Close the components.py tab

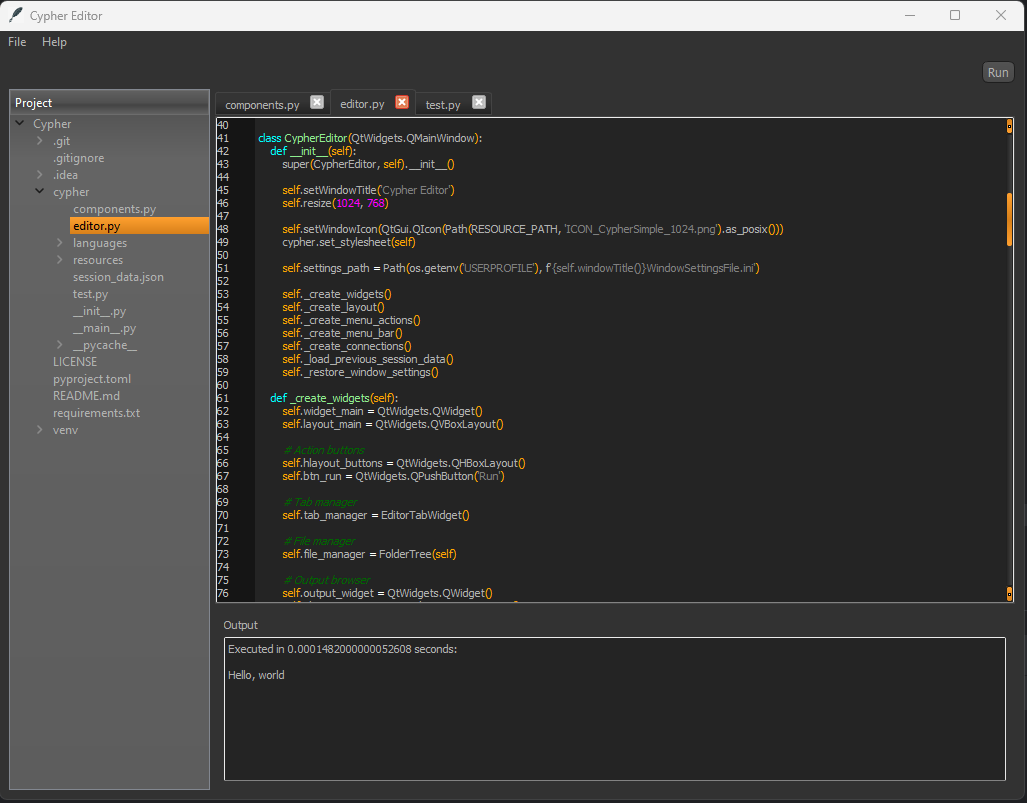click(x=317, y=102)
